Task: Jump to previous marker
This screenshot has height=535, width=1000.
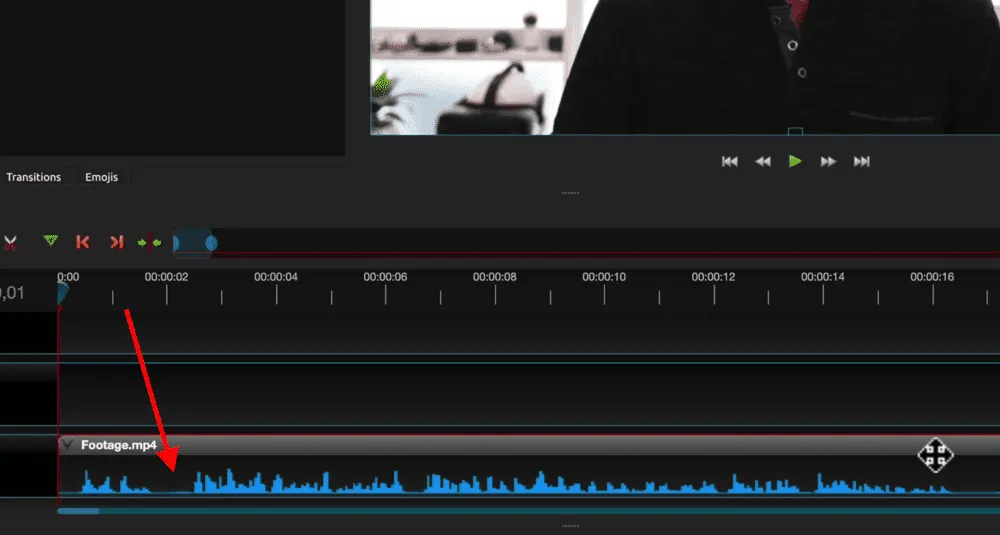Action: click(x=83, y=242)
